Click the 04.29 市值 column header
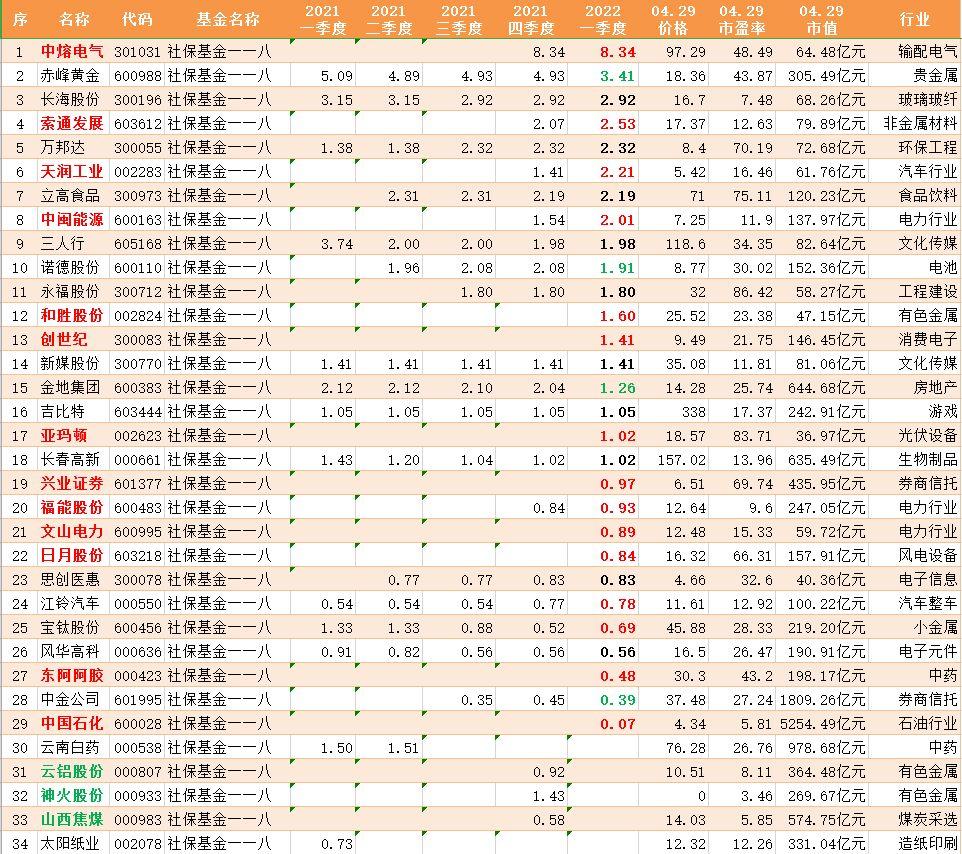The image size is (962, 854). pyautogui.click(x=822, y=20)
